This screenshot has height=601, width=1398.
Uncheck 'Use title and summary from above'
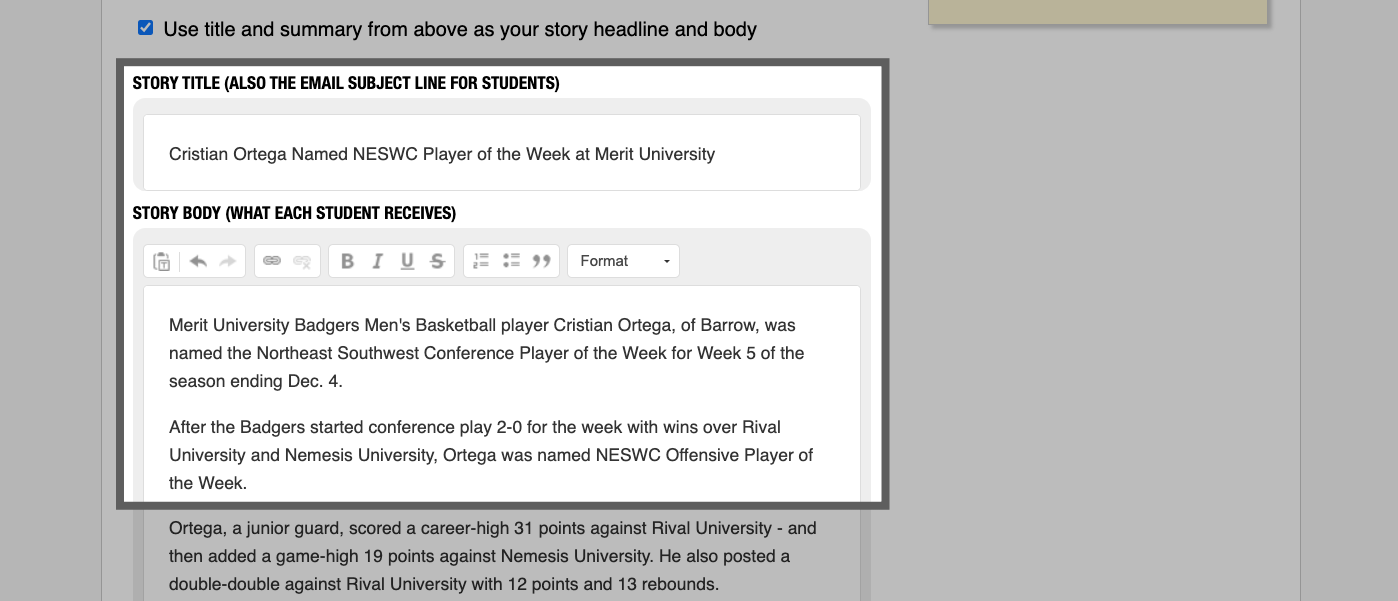(145, 28)
